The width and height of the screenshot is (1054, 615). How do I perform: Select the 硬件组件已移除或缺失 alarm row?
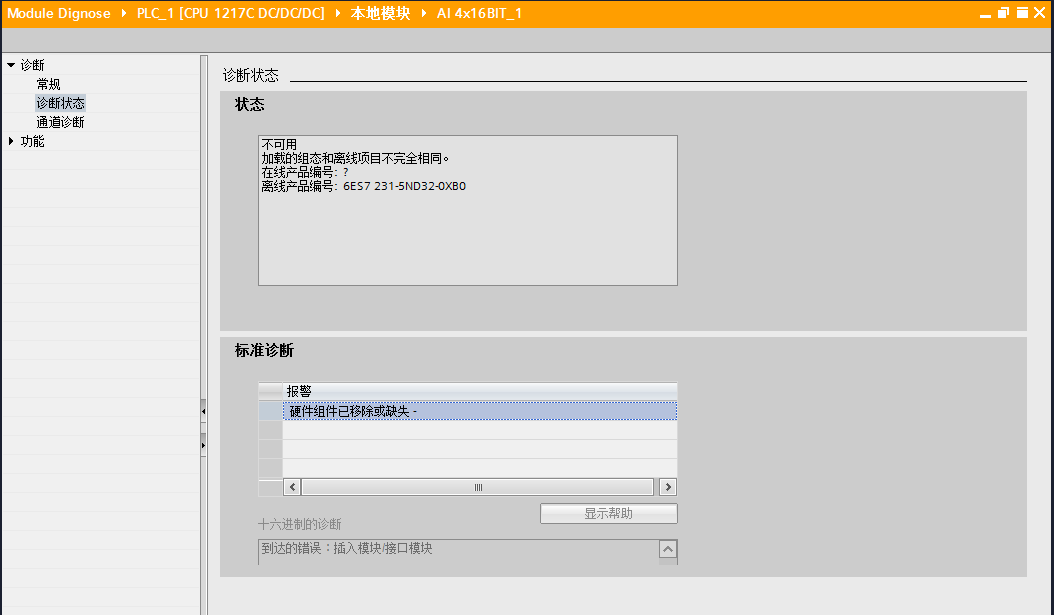point(479,411)
